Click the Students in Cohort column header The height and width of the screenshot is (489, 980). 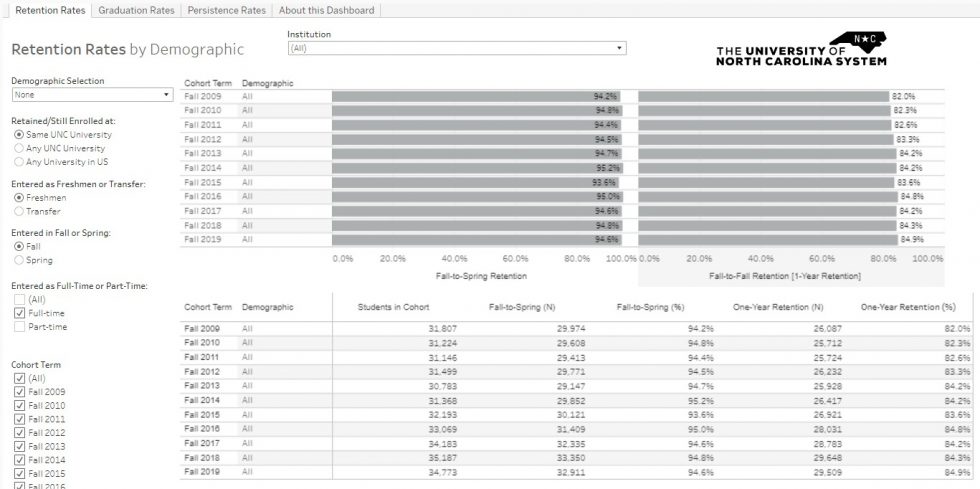click(x=393, y=306)
